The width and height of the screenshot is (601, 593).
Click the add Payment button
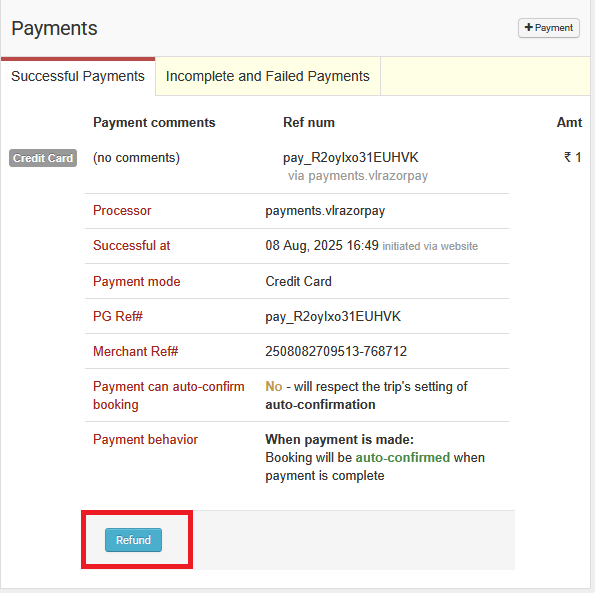[x=549, y=28]
